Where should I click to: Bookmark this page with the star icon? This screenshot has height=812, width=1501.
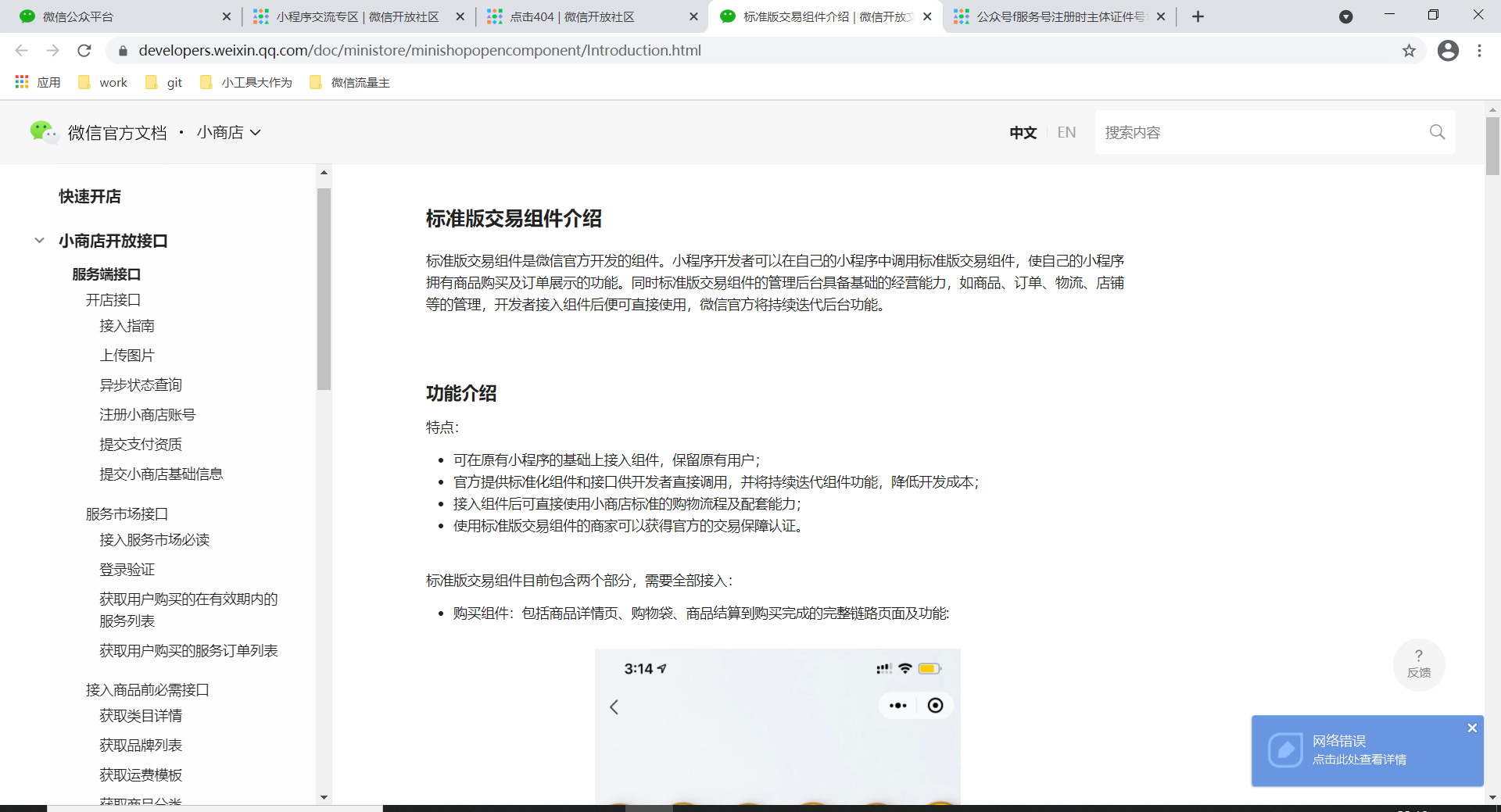pyautogui.click(x=1409, y=51)
